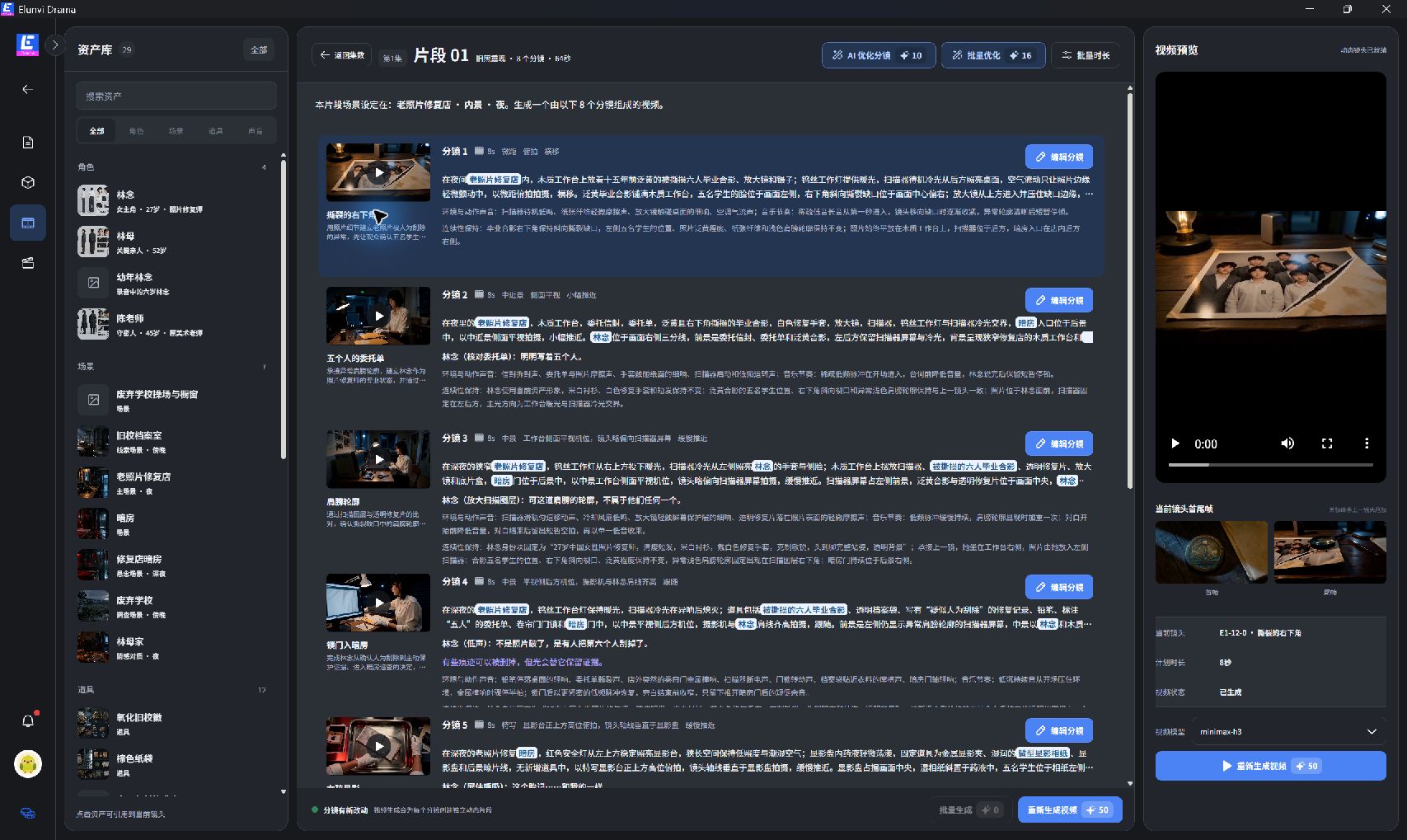Click 返回集数 back button
1407x840 pixels.
click(342, 55)
